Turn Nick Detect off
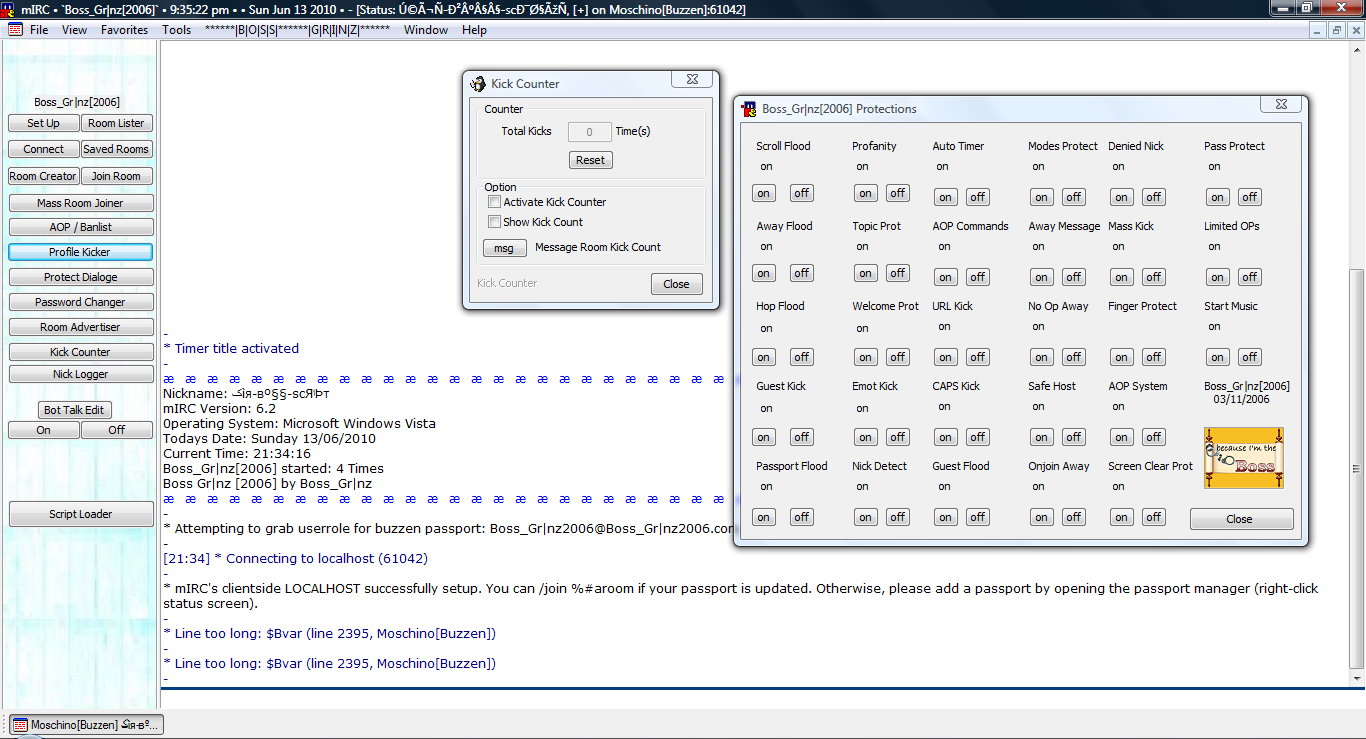The image size is (1366, 739). pyautogui.click(x=898, y=517)
